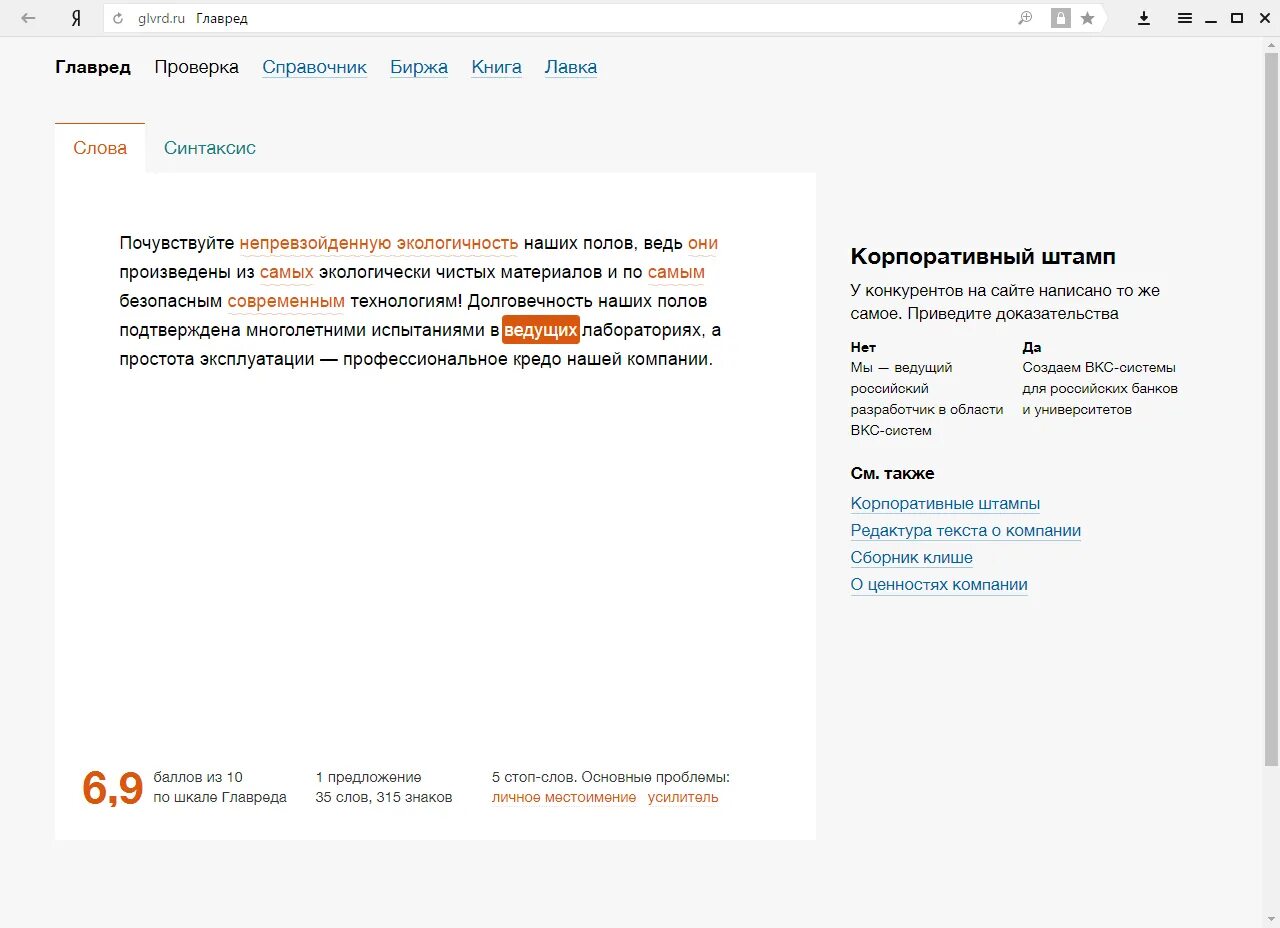Switch to Синтаксис tab
This screenshot has width=1280, height=928.
210,148
